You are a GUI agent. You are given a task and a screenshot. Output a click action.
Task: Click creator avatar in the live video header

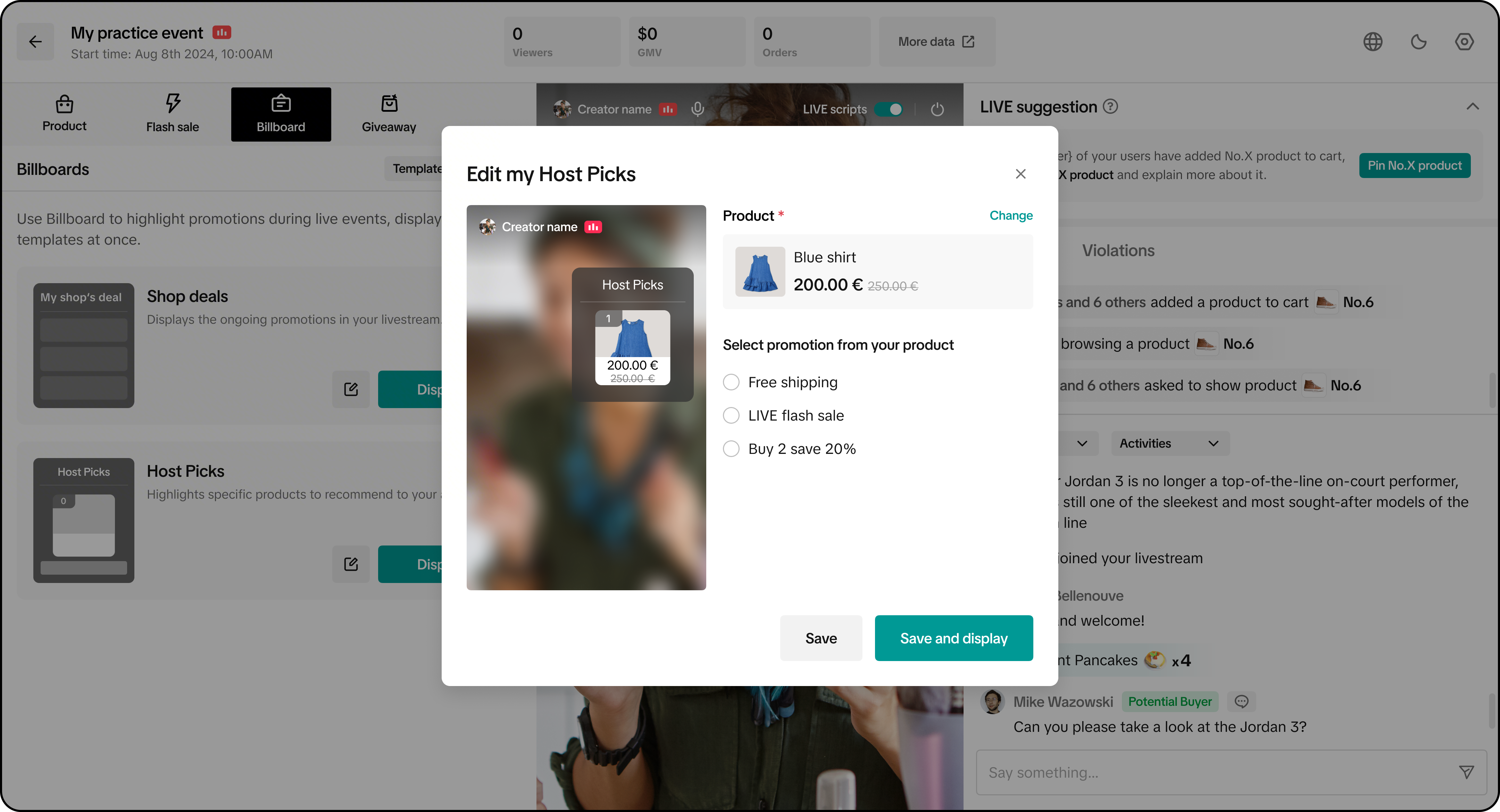(562, 109)
